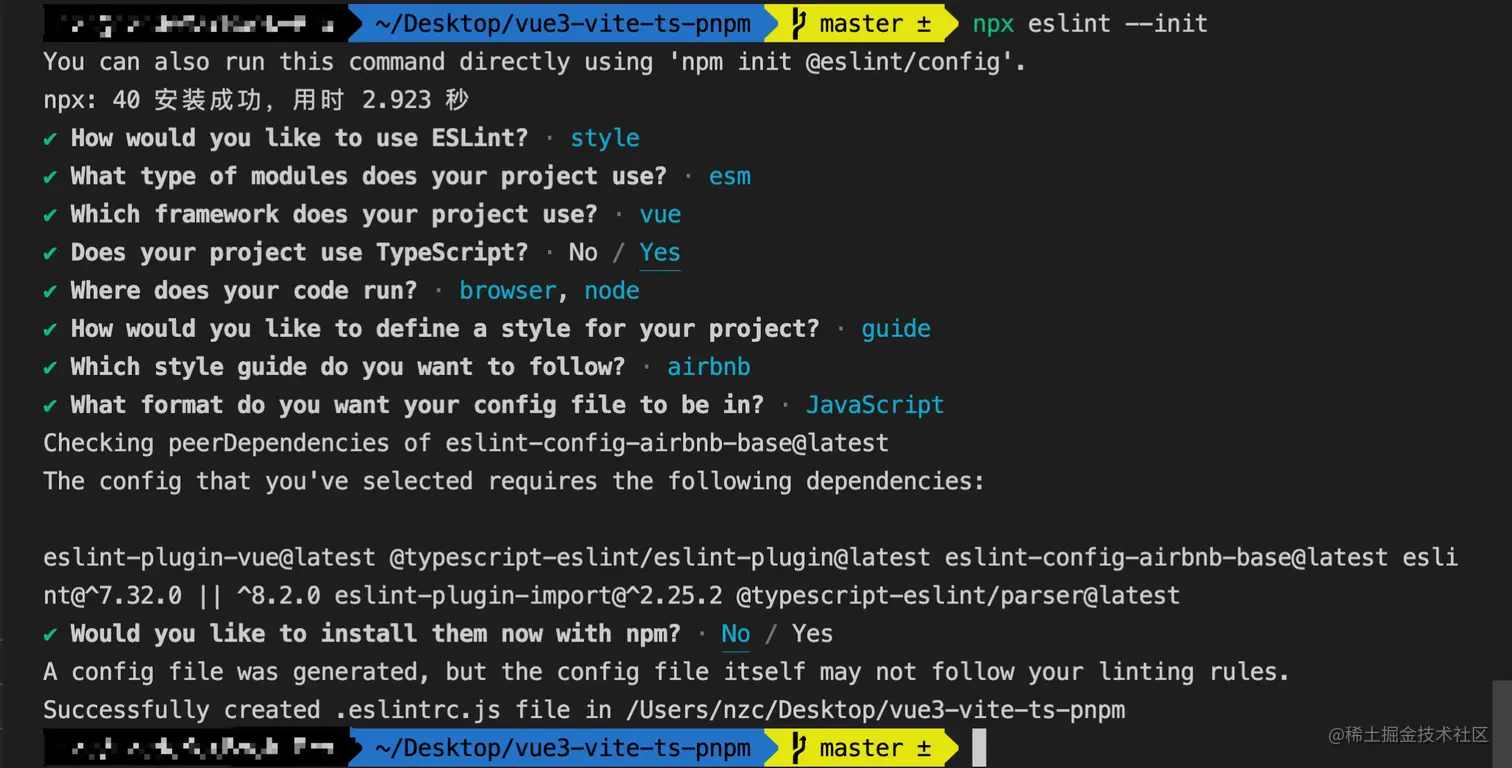Select "Yes" for the npm install prompt
The height and width of the screenshot is (768, 1512).
[812, 633]
